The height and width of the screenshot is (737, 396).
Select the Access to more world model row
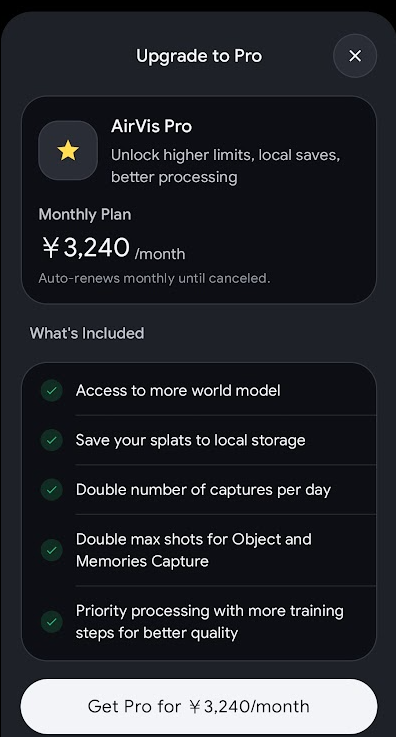coord(199,391)
